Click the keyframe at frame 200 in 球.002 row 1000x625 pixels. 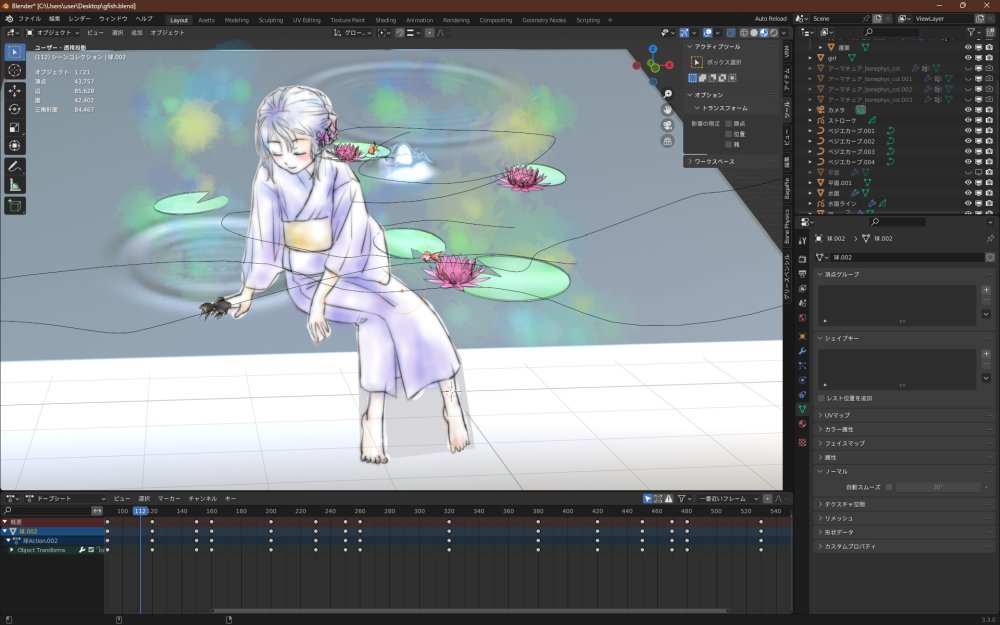[x=271, y=531]
